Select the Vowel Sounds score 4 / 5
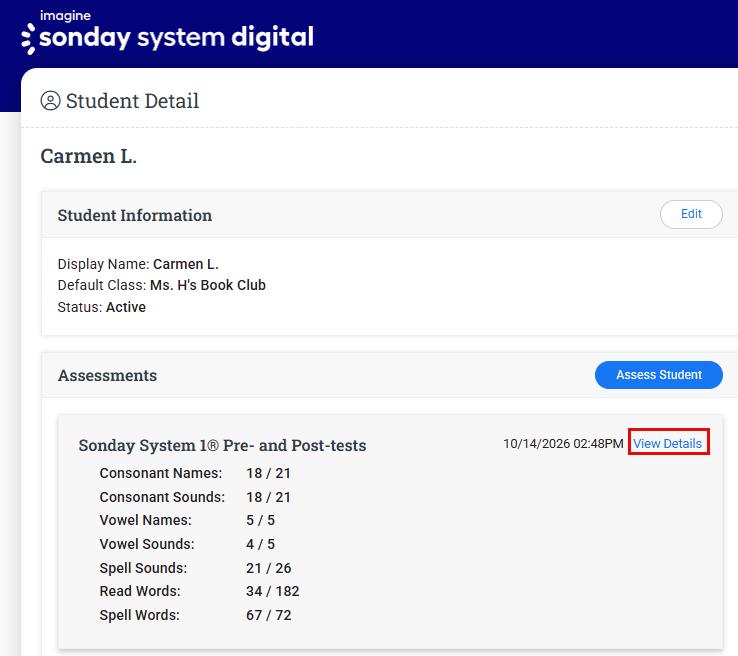This screenshot has height=656, width=738. (x=260, y=544)
